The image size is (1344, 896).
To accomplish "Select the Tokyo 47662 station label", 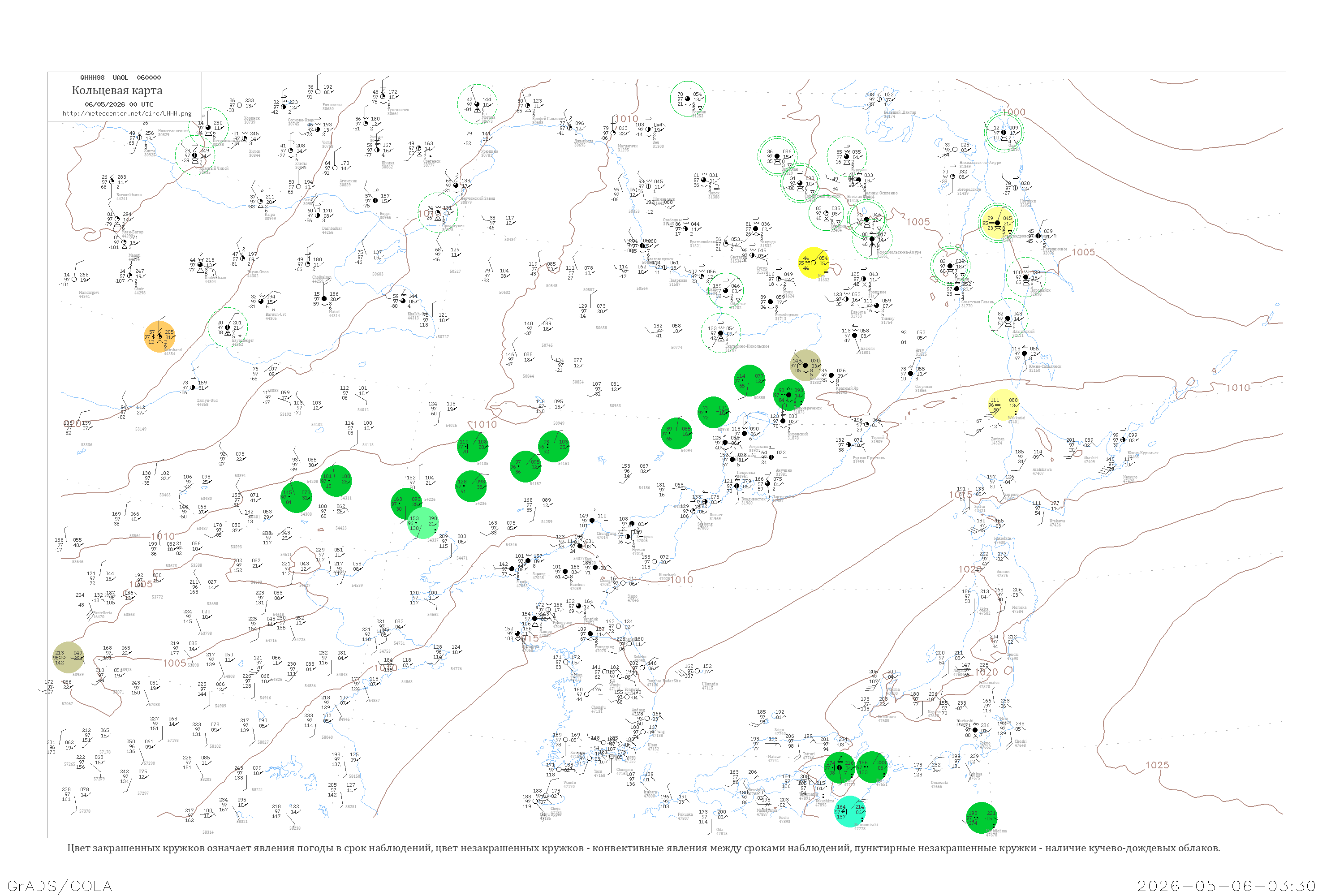I will [985, 745].
